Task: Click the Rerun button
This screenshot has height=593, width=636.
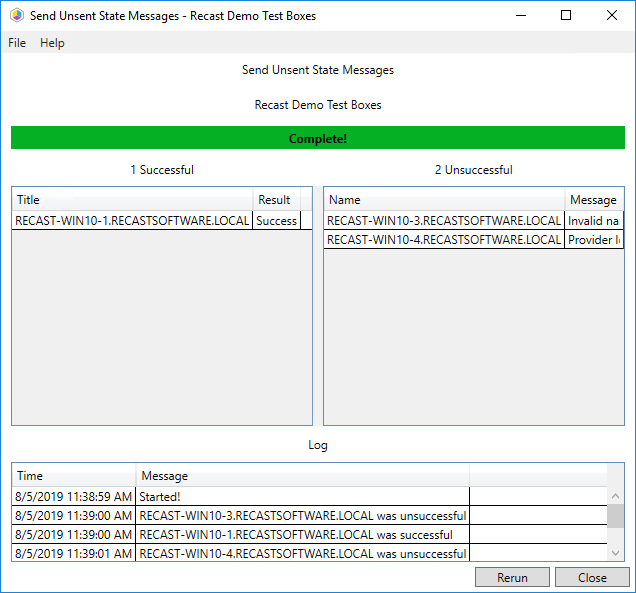Action: (512, 577)
